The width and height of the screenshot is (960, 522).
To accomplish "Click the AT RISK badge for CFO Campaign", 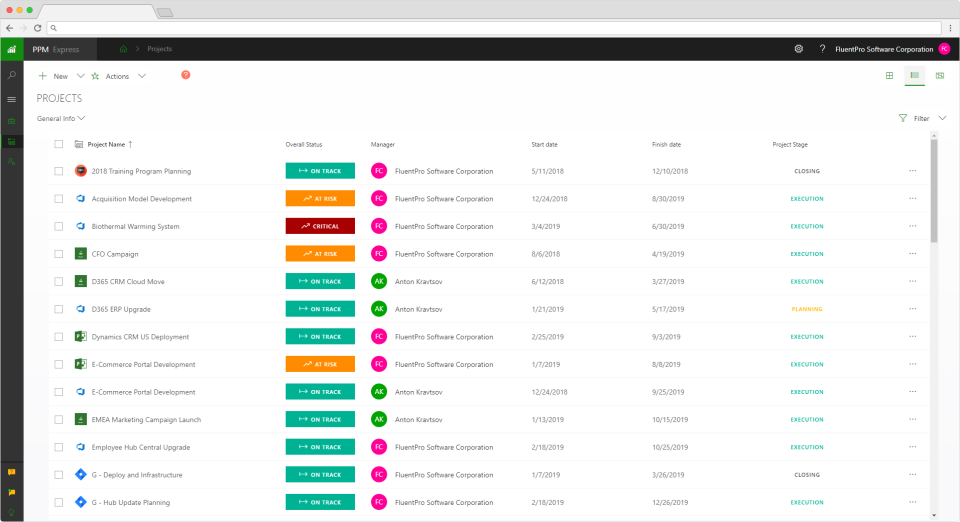I will coord(320,253).
